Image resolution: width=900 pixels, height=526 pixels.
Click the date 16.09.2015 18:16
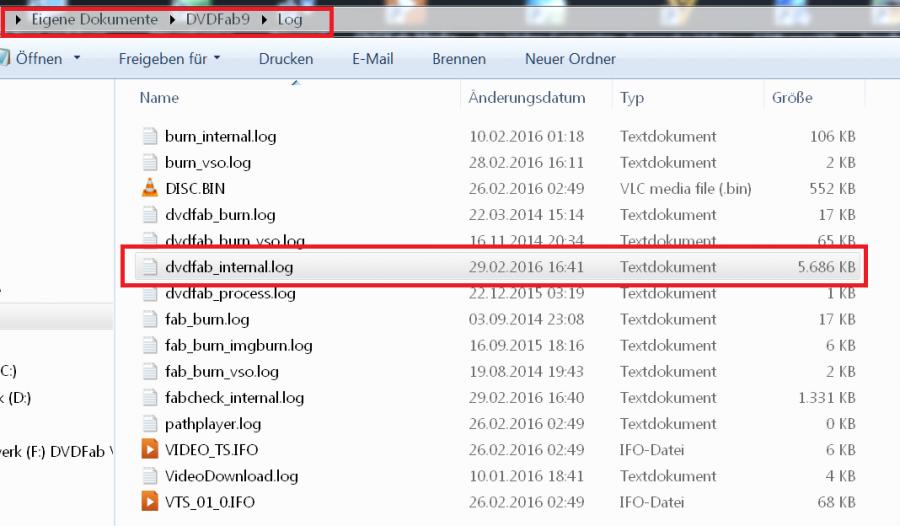(526, 346)
